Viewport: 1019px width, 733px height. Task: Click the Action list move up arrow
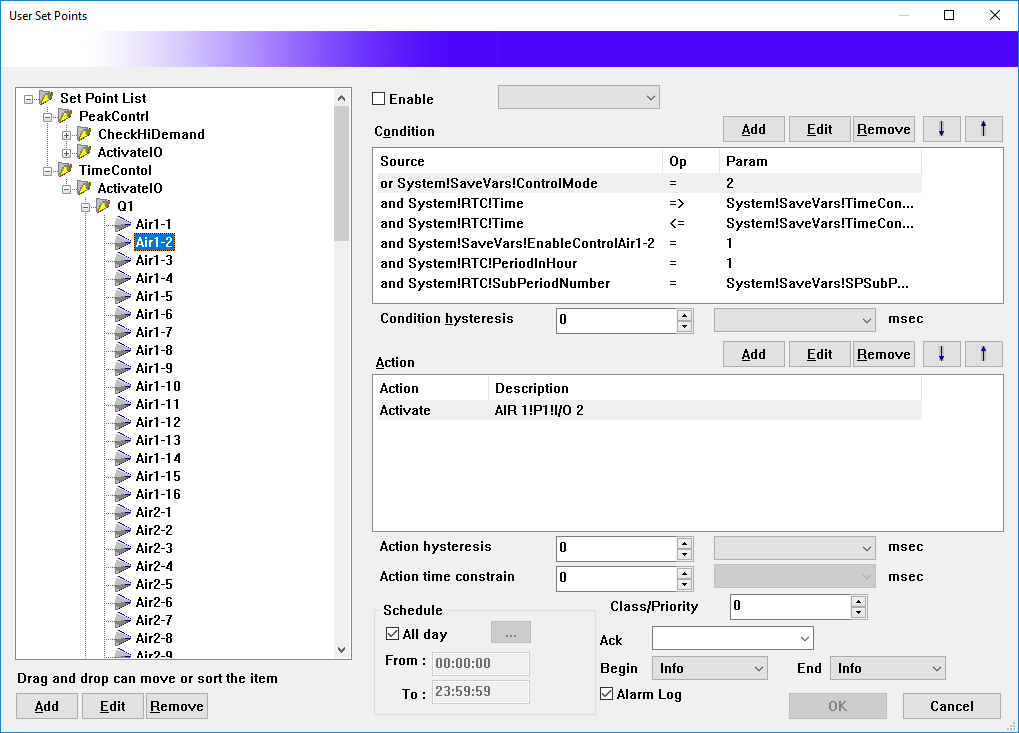point(983,354)
